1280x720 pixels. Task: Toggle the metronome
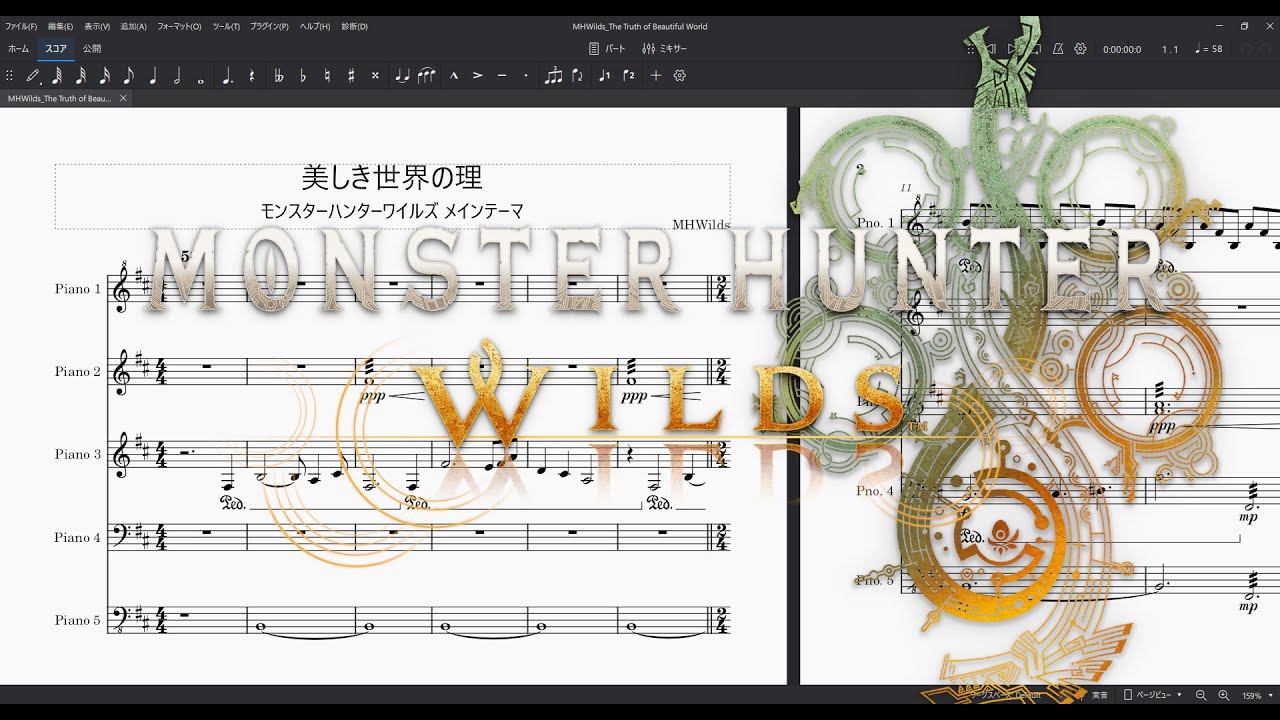1058,48
